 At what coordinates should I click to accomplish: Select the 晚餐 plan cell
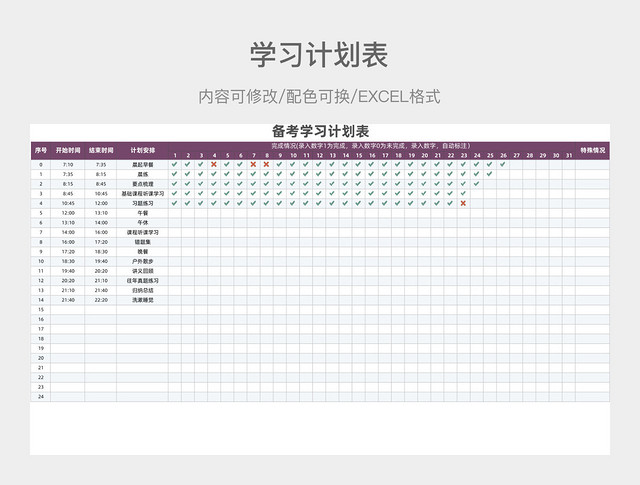142,251
